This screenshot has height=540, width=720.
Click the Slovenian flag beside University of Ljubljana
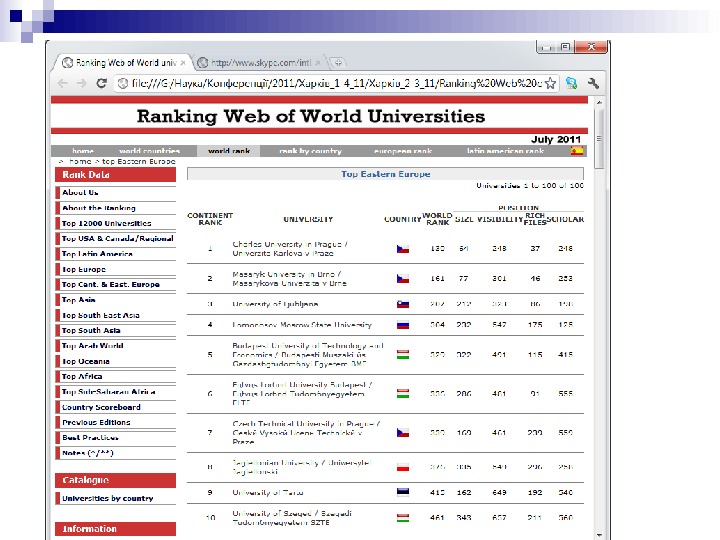coord(403,304)
